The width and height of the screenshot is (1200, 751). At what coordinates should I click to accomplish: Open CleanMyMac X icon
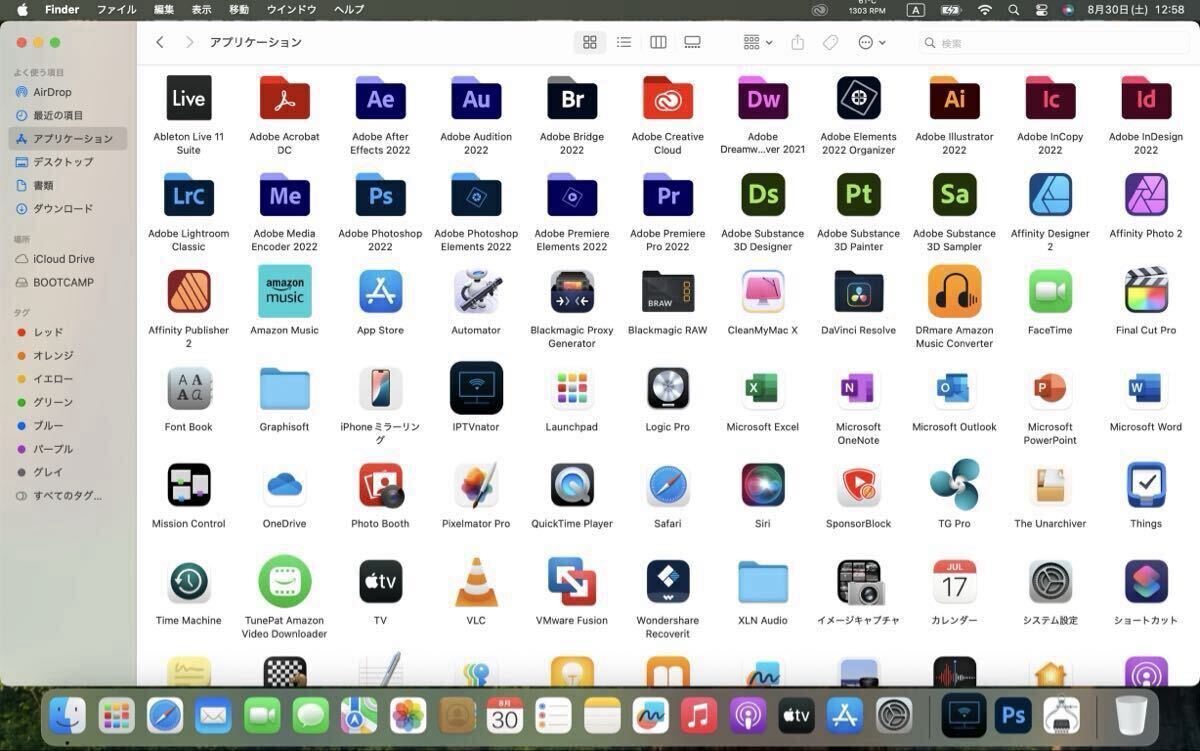(x=763, y=291)
